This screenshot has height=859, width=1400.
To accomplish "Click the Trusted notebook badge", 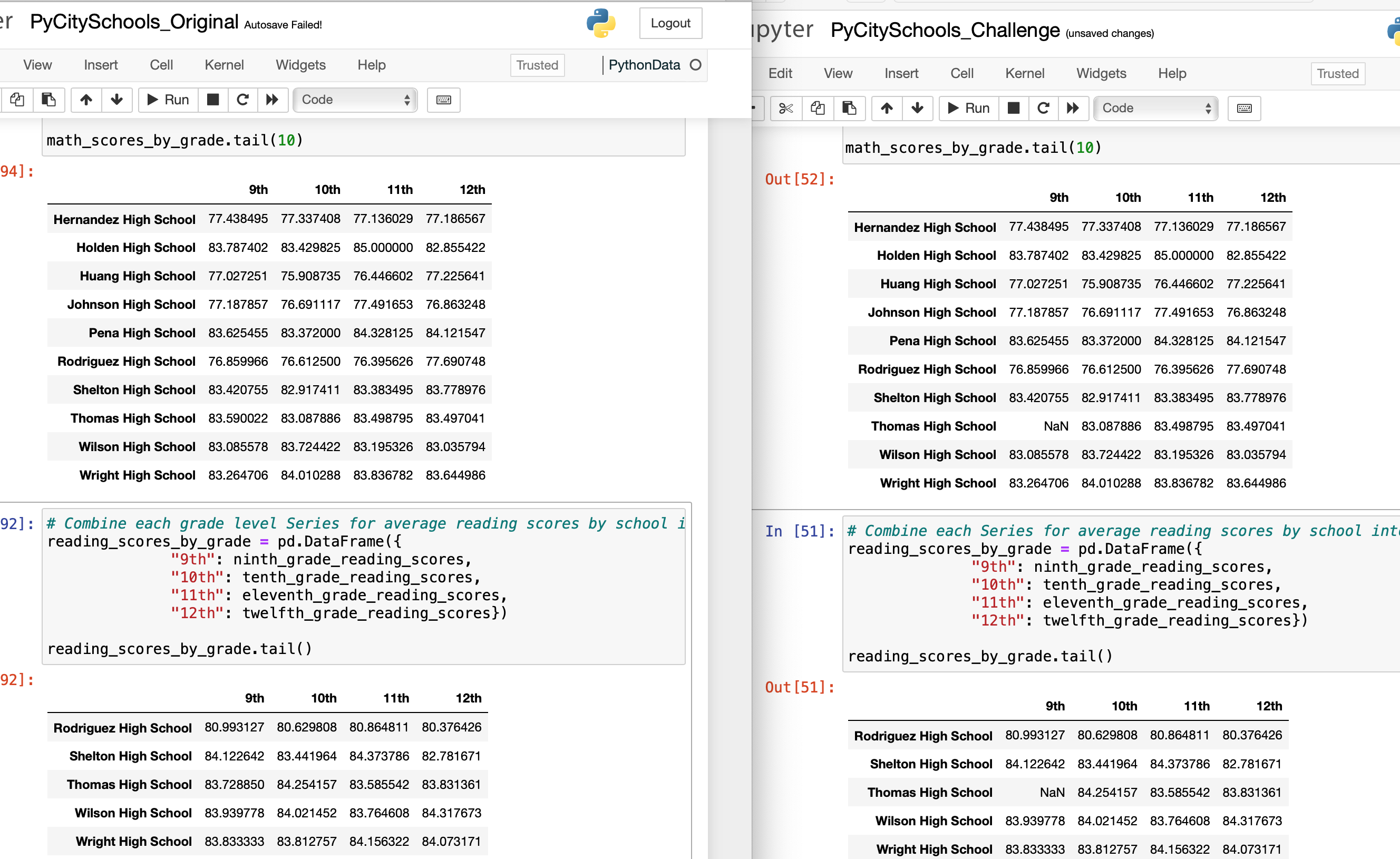I will pyautogui.click(x=537, y=65).
